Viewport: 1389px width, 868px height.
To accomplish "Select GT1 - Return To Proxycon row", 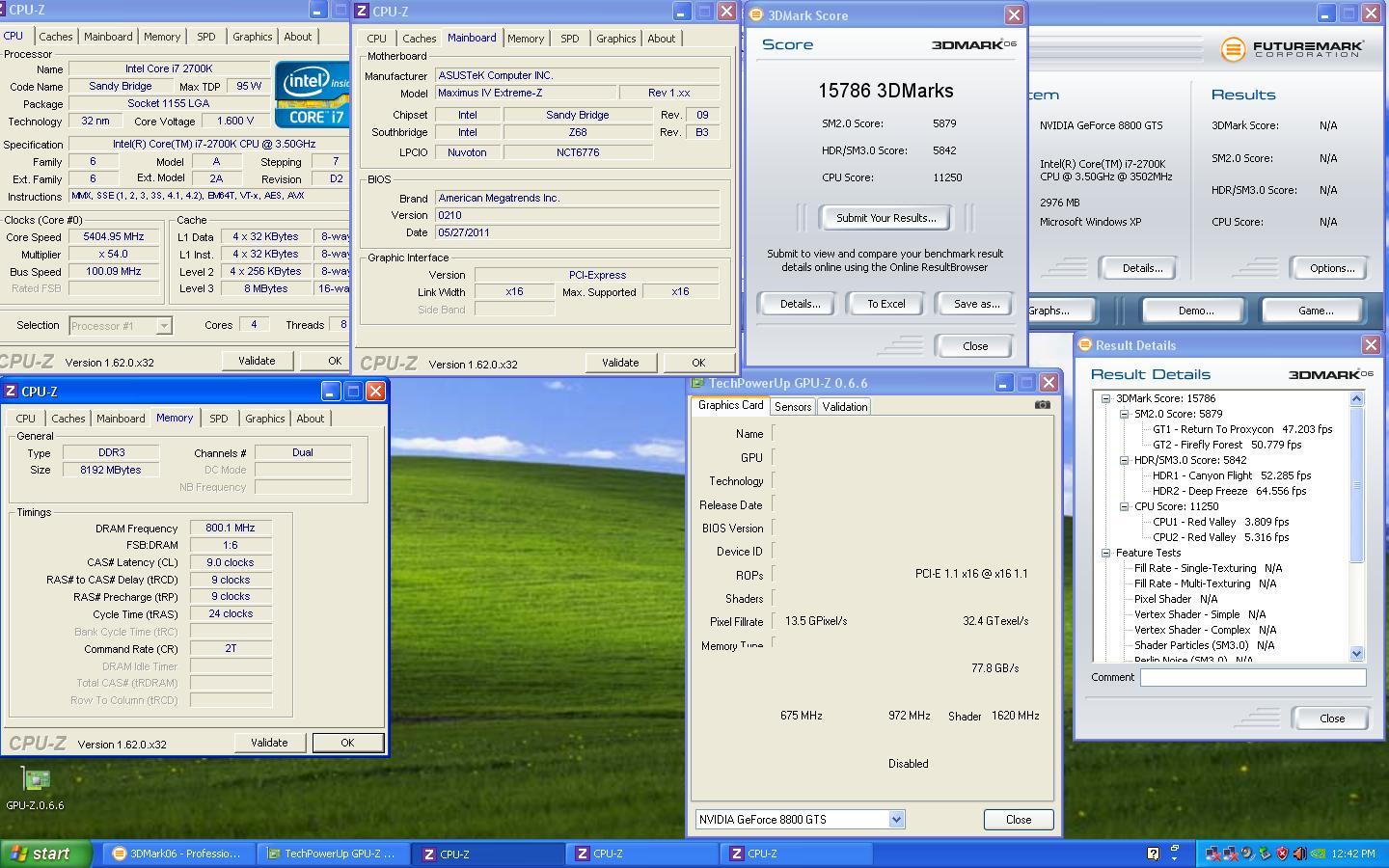I will tap(1242, 429).
